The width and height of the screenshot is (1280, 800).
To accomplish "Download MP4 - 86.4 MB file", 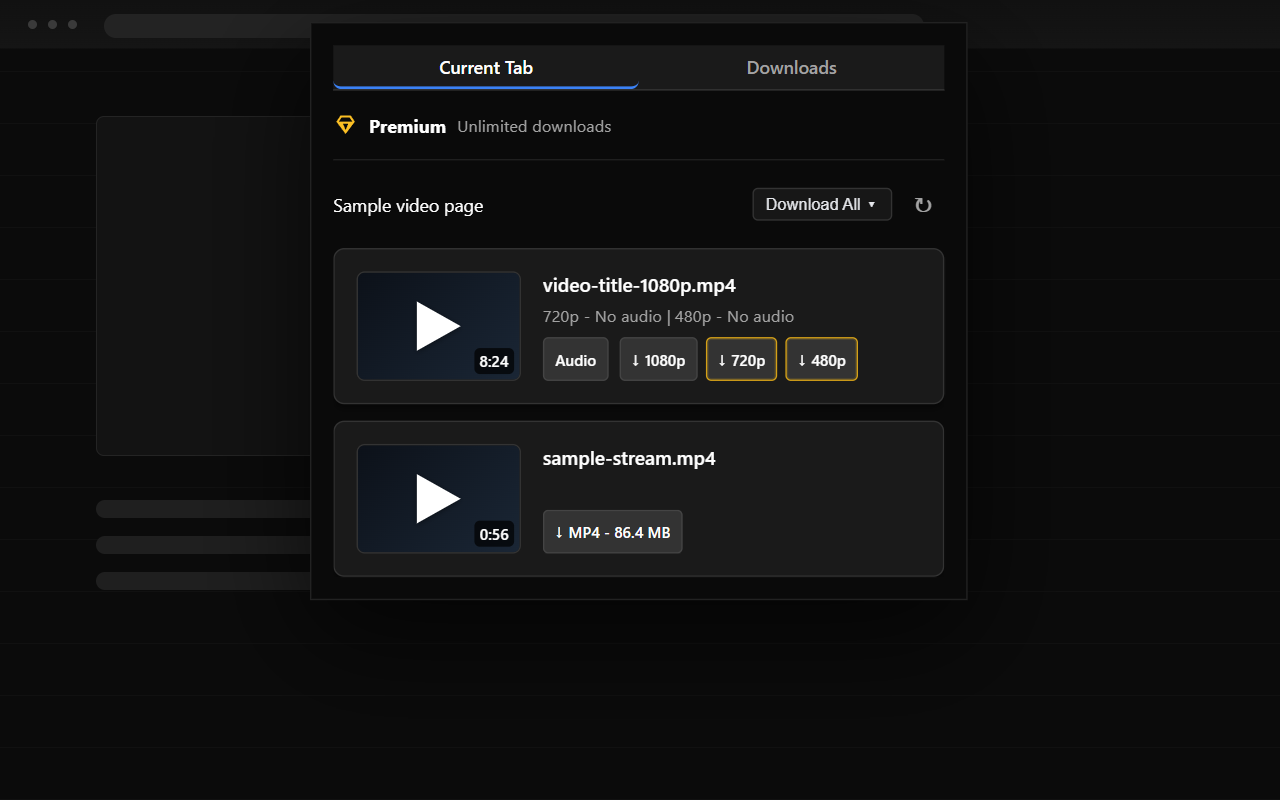I will click(x=612, y=532).
